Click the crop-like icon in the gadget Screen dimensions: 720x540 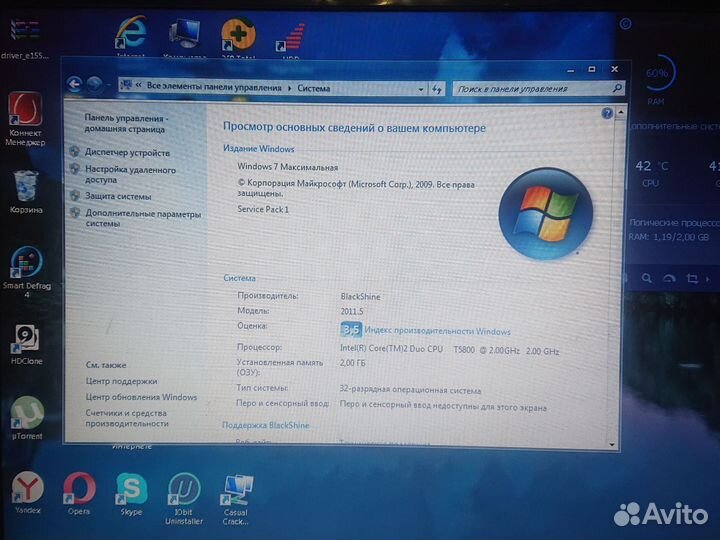692,278
